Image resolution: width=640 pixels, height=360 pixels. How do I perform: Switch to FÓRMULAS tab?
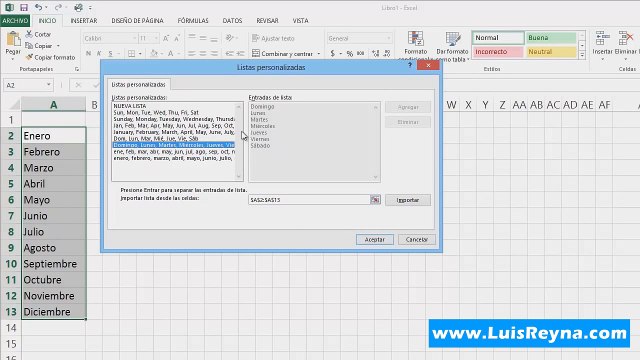pos(193,20)
